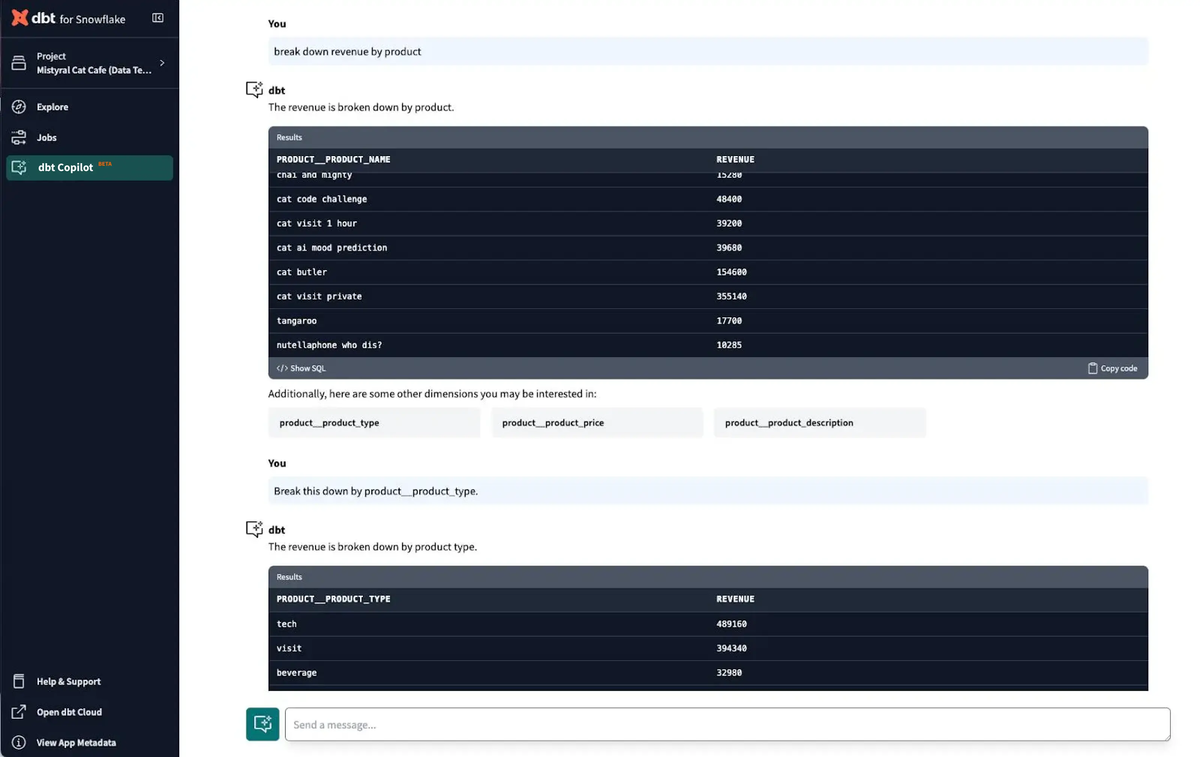The image size is (1200, 757).
Task: Click revenue value 394340
Action: coord(732,648)
